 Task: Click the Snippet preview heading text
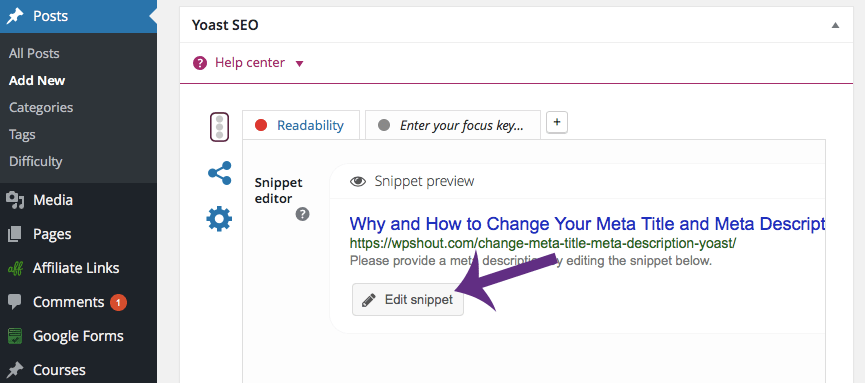pyautogui.click(x=424, y=181)
